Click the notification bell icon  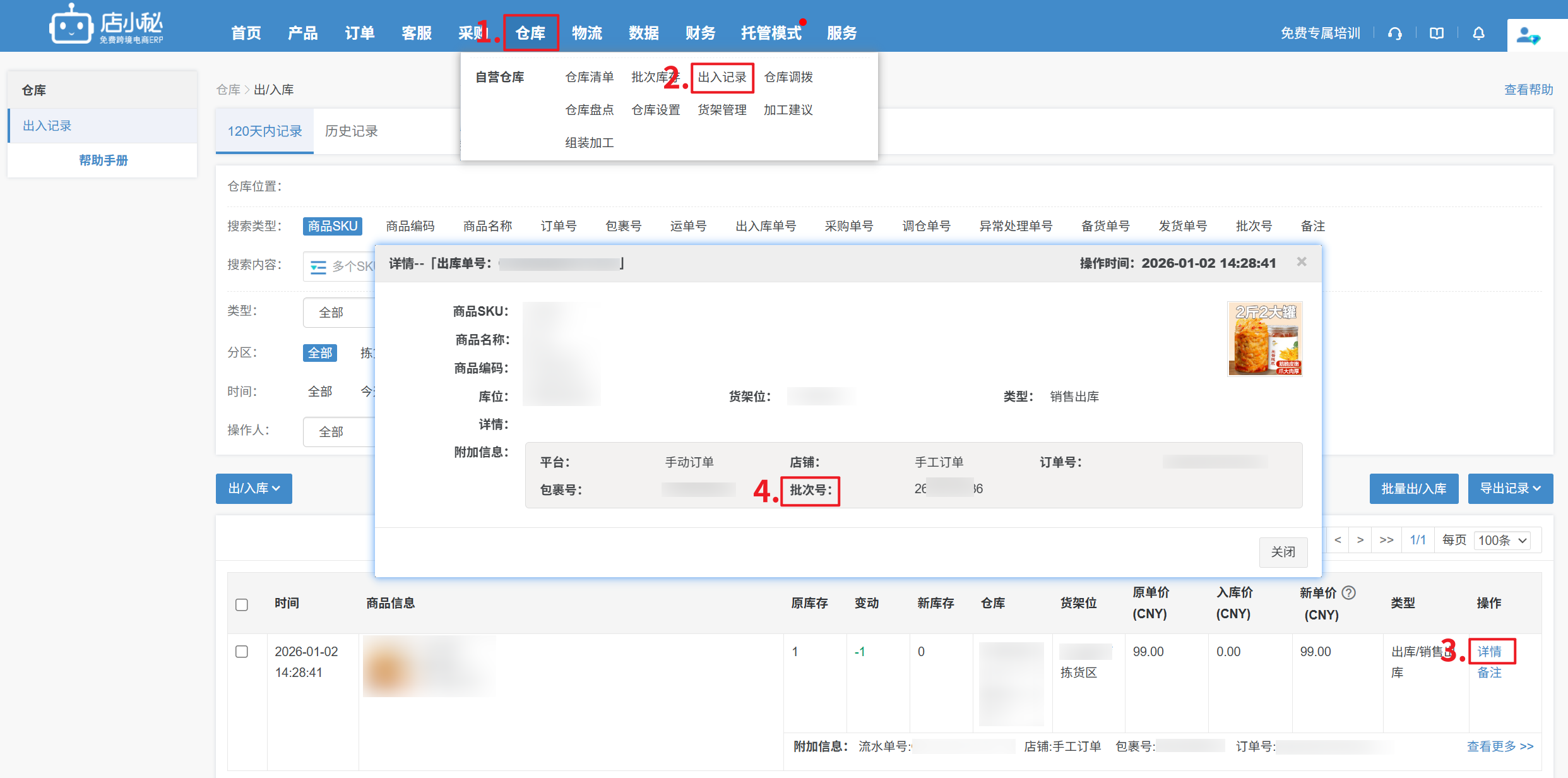[1478, 33]
